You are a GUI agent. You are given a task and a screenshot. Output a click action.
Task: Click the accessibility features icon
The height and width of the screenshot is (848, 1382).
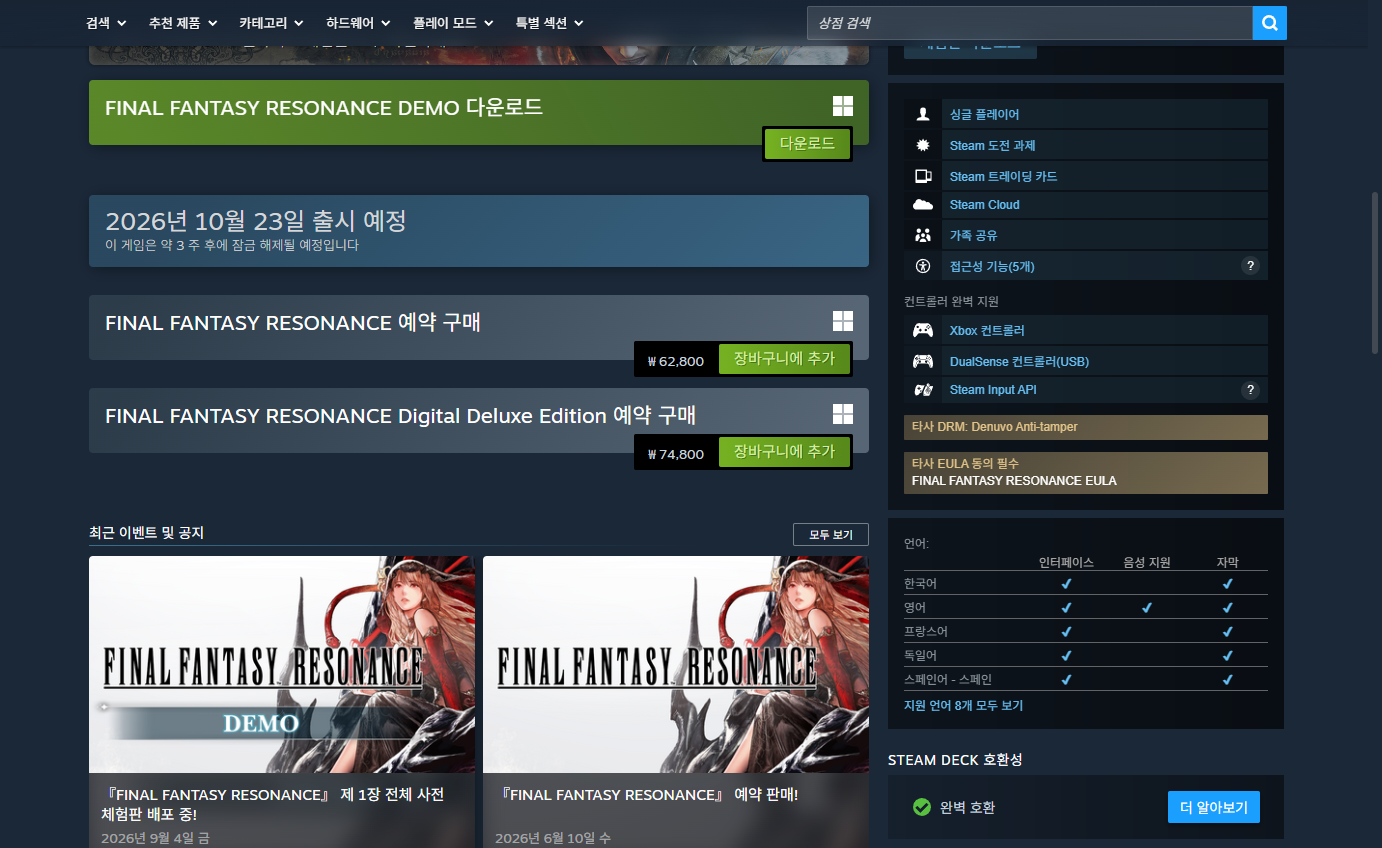click(x=923, y=266)
